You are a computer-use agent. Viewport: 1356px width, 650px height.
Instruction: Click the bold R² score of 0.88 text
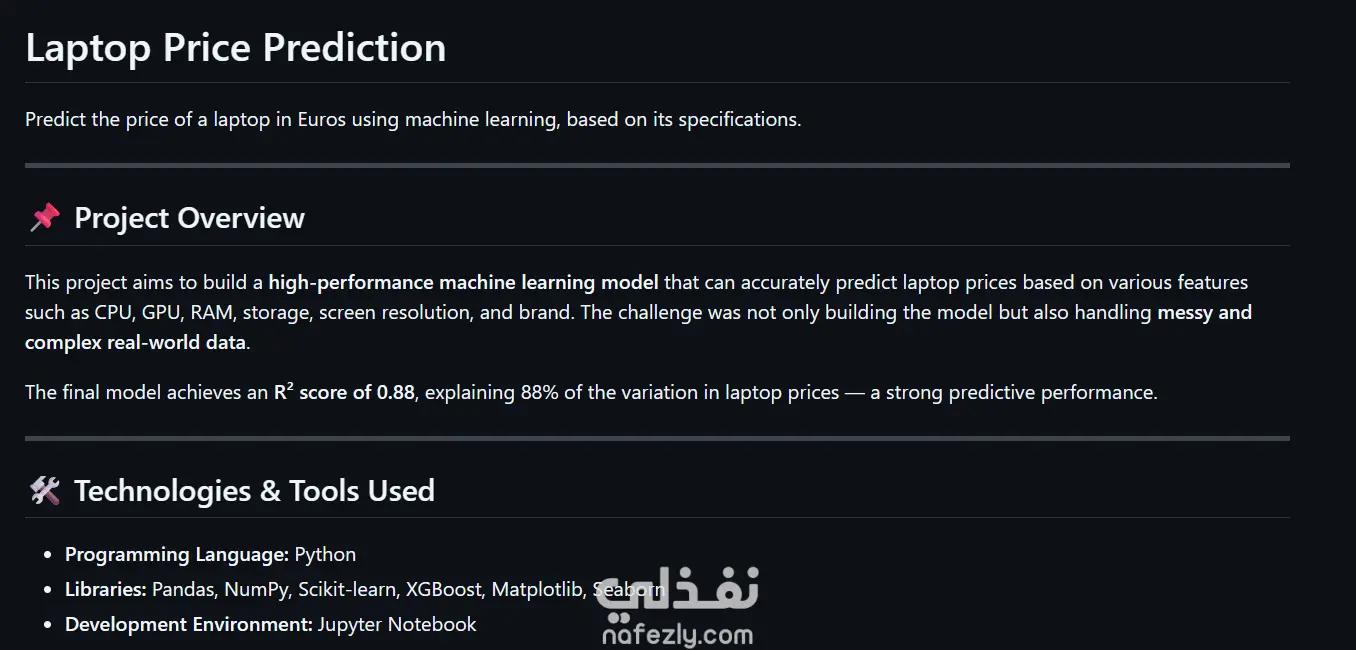click(x=344, y=392)
